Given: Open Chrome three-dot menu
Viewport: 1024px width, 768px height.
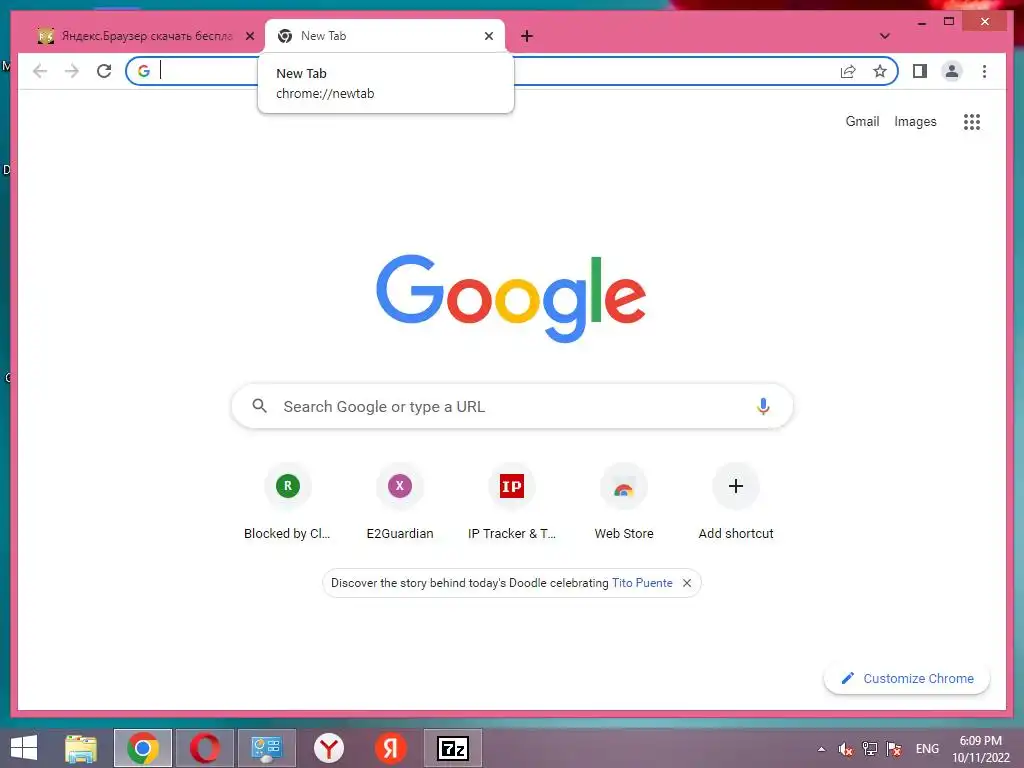Looking at the screenshot, I should 984,71.
